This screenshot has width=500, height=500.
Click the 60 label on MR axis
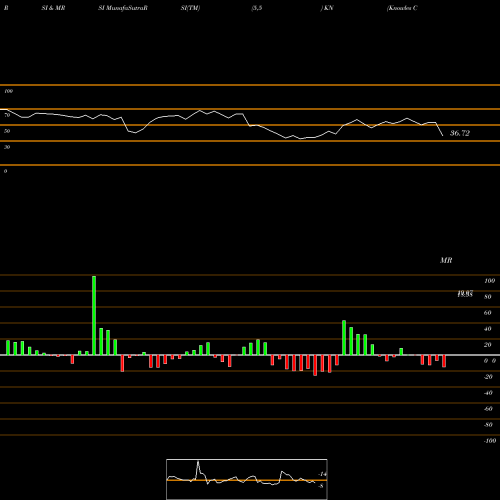point(487,313)
